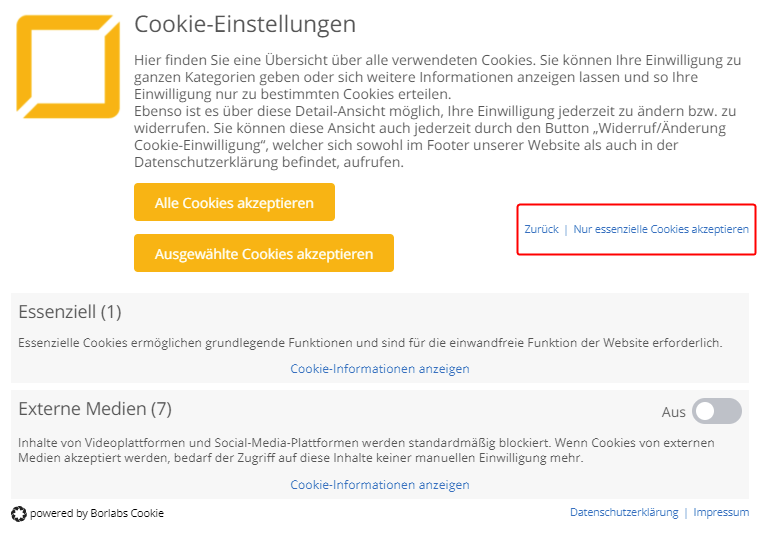Click the 'Aus' label beside the switch
This screenshot has width=760, height=534.
[x=673, y=412]
